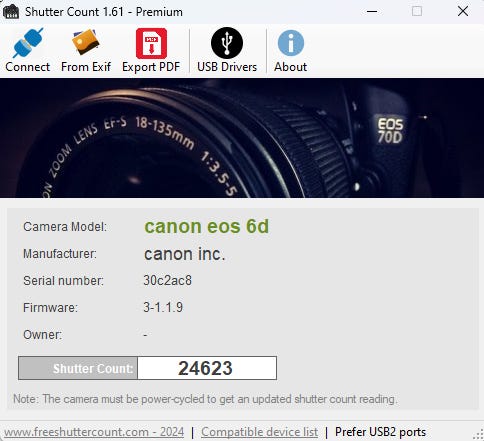
Task: Click the Canon 70D camera banner image
Action: (242, 138)
